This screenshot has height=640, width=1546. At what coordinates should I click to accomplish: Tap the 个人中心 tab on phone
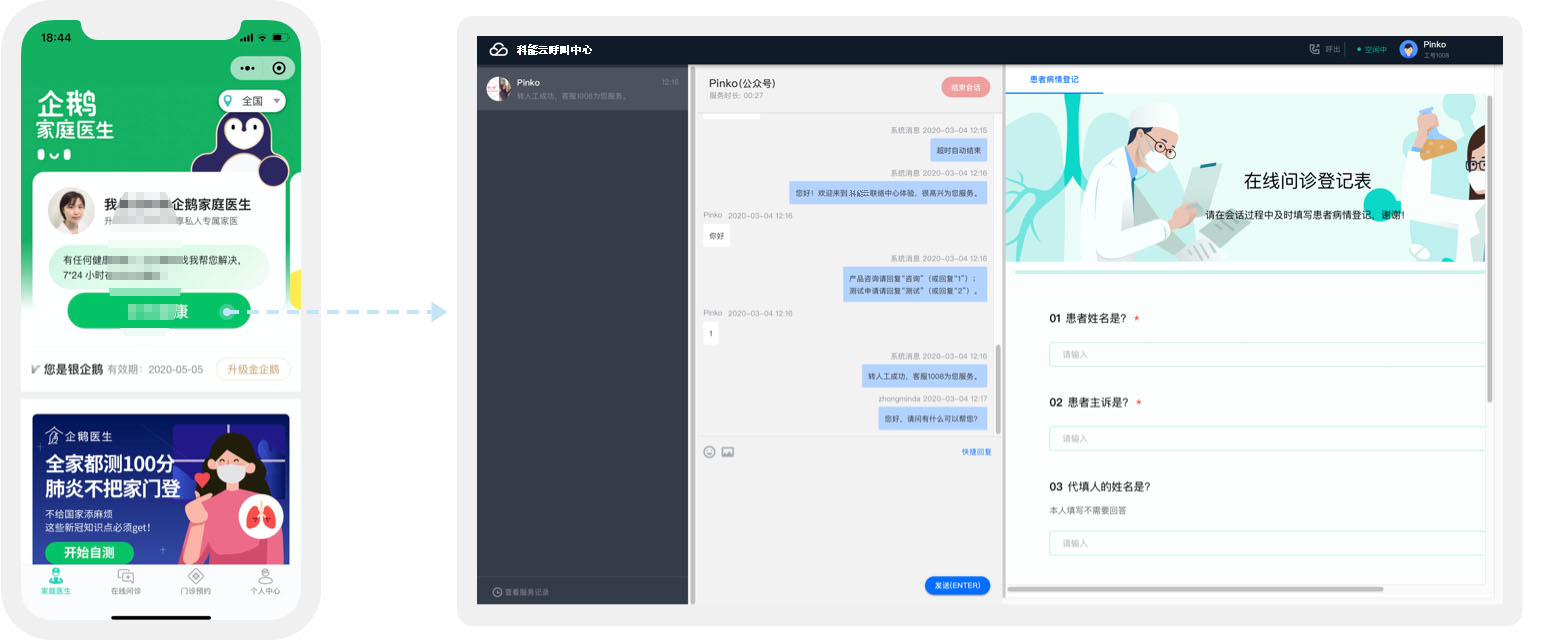pyautogui.click(x=265, y=582)
